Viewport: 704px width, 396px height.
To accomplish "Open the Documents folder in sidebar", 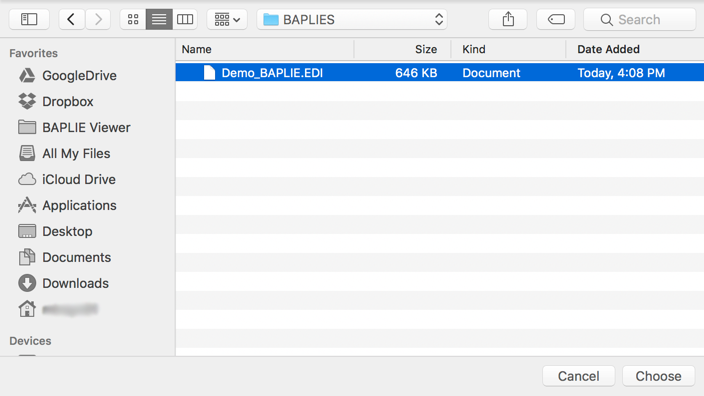I will tap(65, 257).
